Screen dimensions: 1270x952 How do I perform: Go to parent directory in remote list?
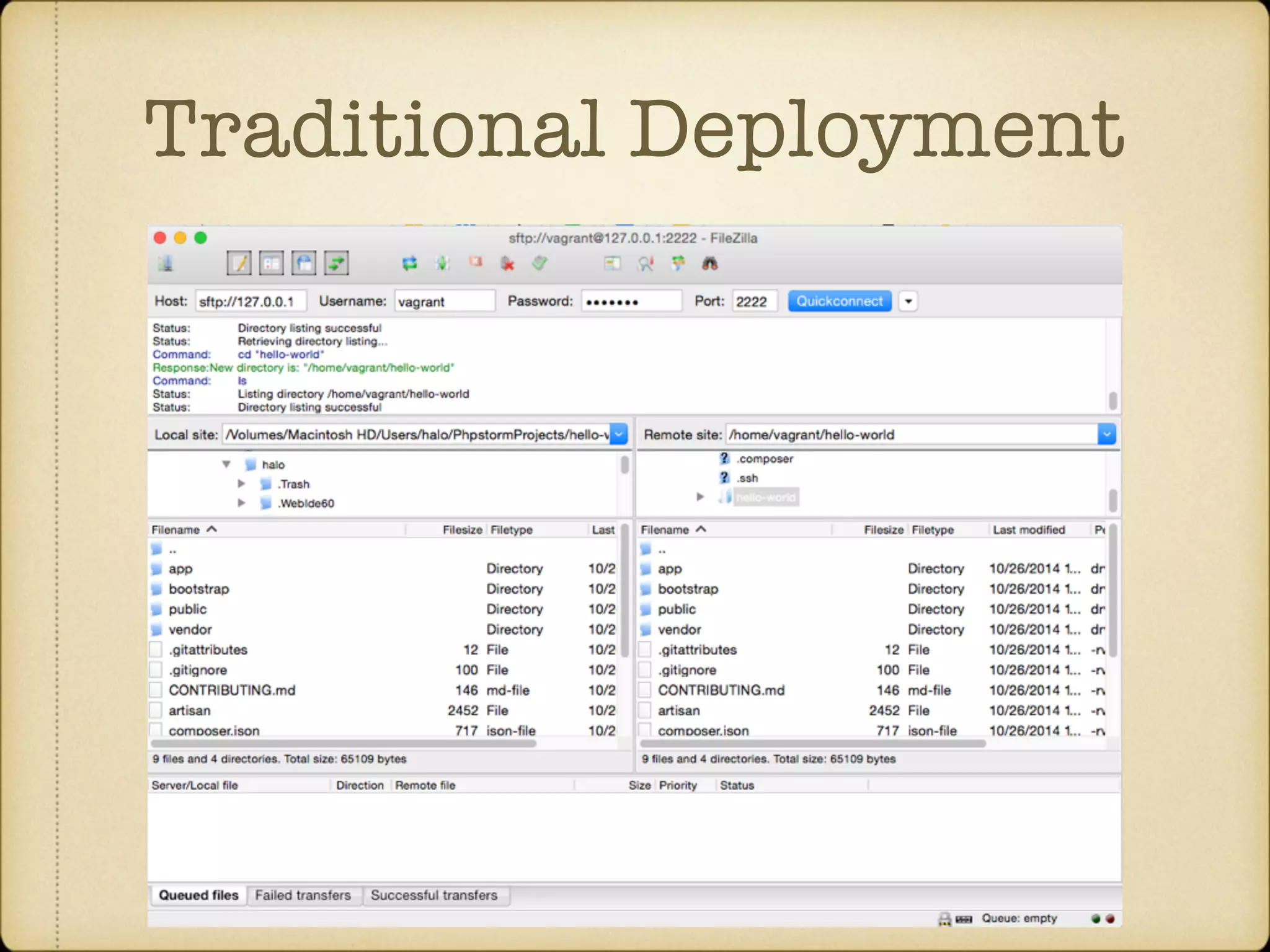[873, 549]
